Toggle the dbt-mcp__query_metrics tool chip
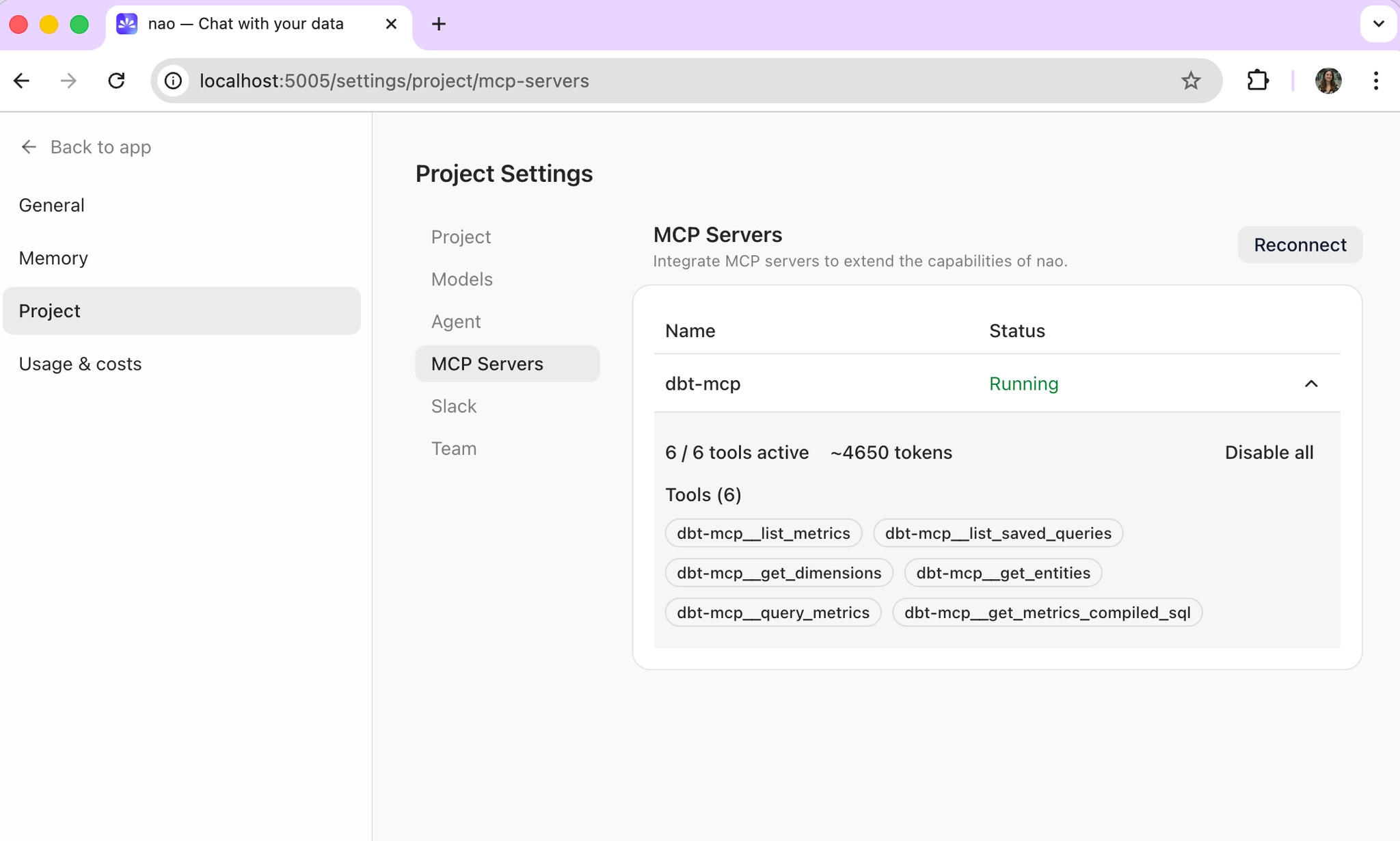Screen dimensions: 1400x841 click(x=772, y=613)
